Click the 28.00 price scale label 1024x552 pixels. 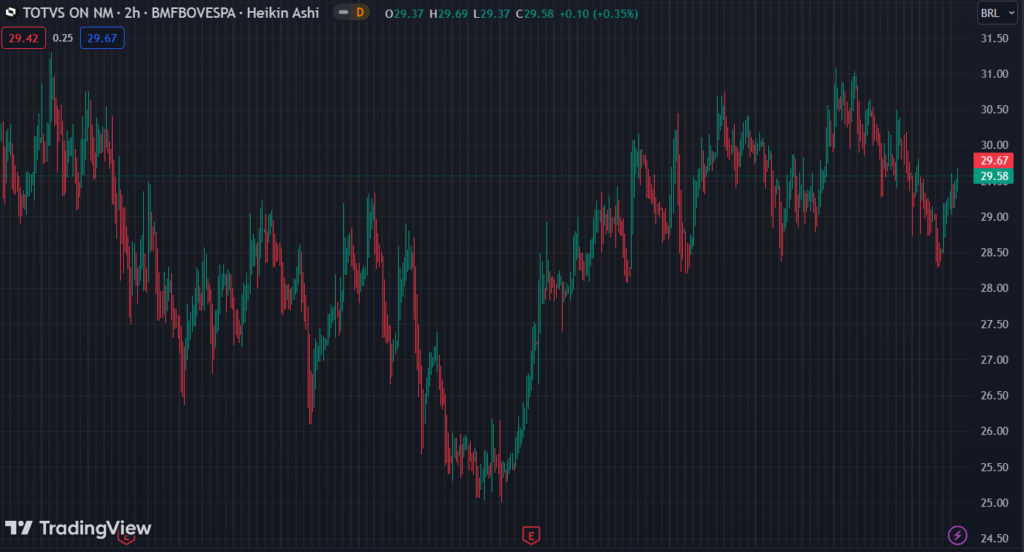[x=995, y=288]
